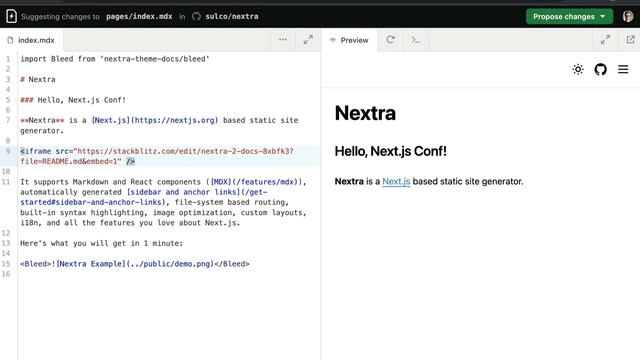The image size is (640, 360).
Task: Open the terminal panel icon
Action: 416,40
